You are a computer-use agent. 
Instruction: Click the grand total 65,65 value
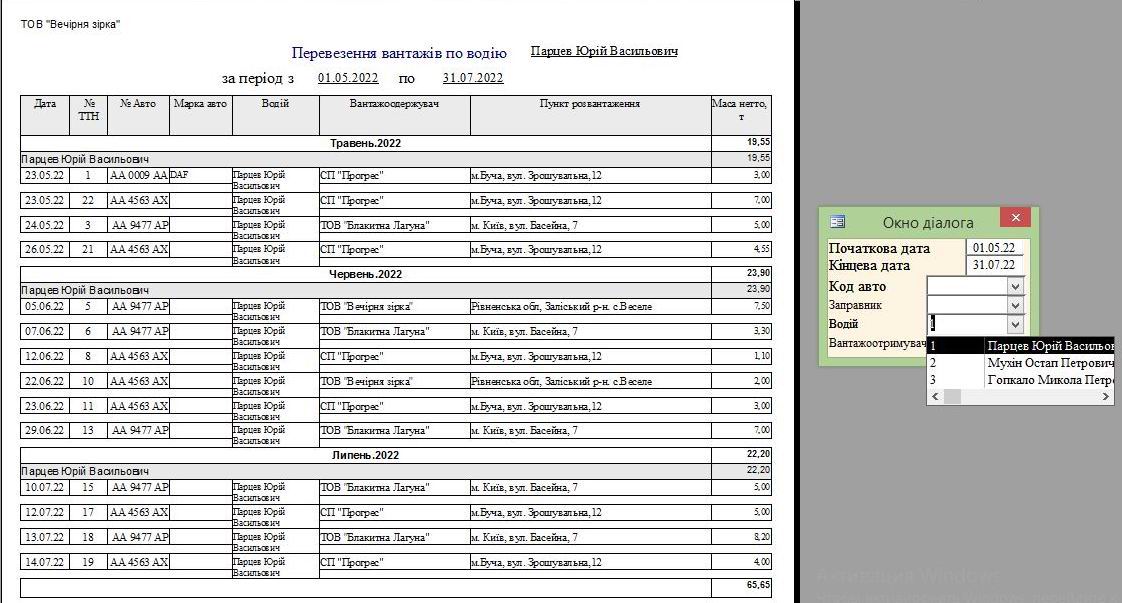click(x=758, y=585)
